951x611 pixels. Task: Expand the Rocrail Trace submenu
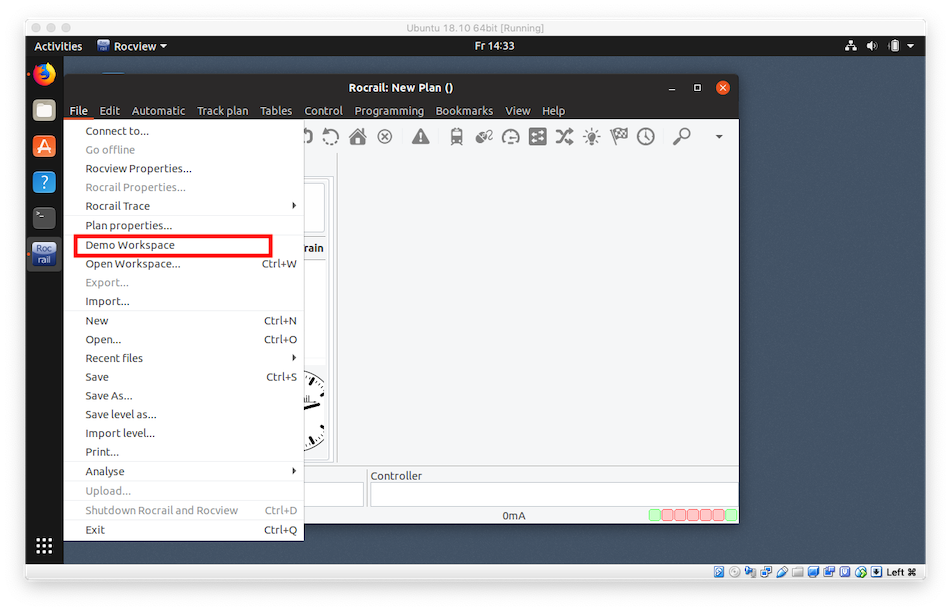coord(185,206)
